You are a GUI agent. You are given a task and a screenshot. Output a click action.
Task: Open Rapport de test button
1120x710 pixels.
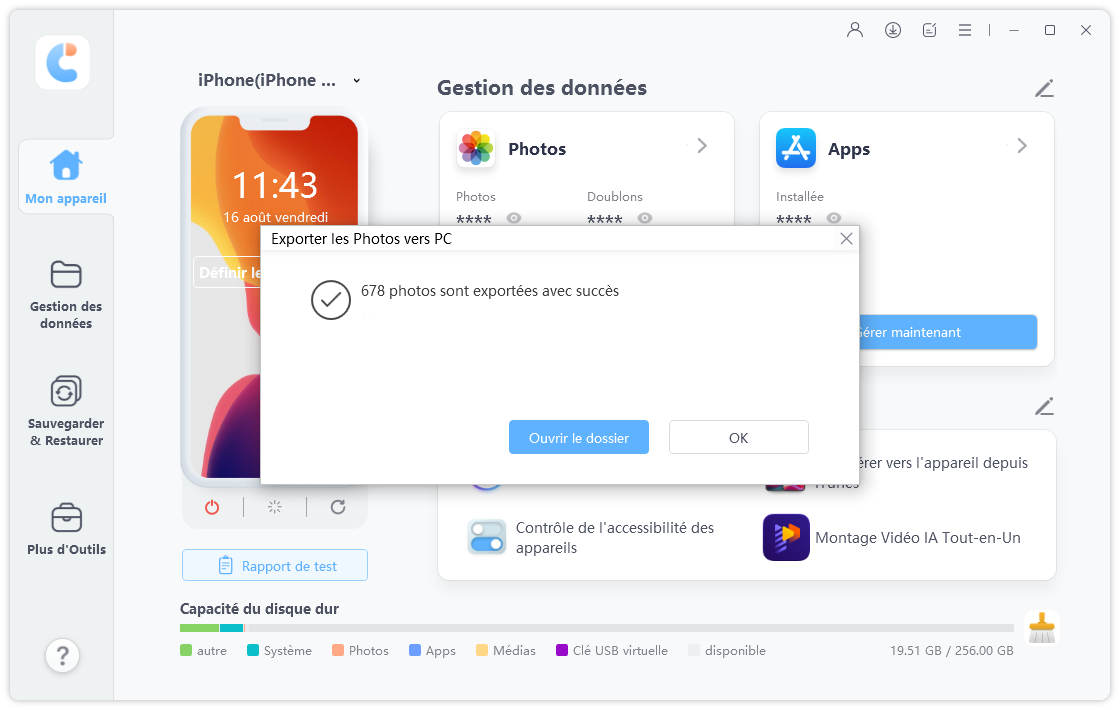pyautogui.click(x=275, y=566)
